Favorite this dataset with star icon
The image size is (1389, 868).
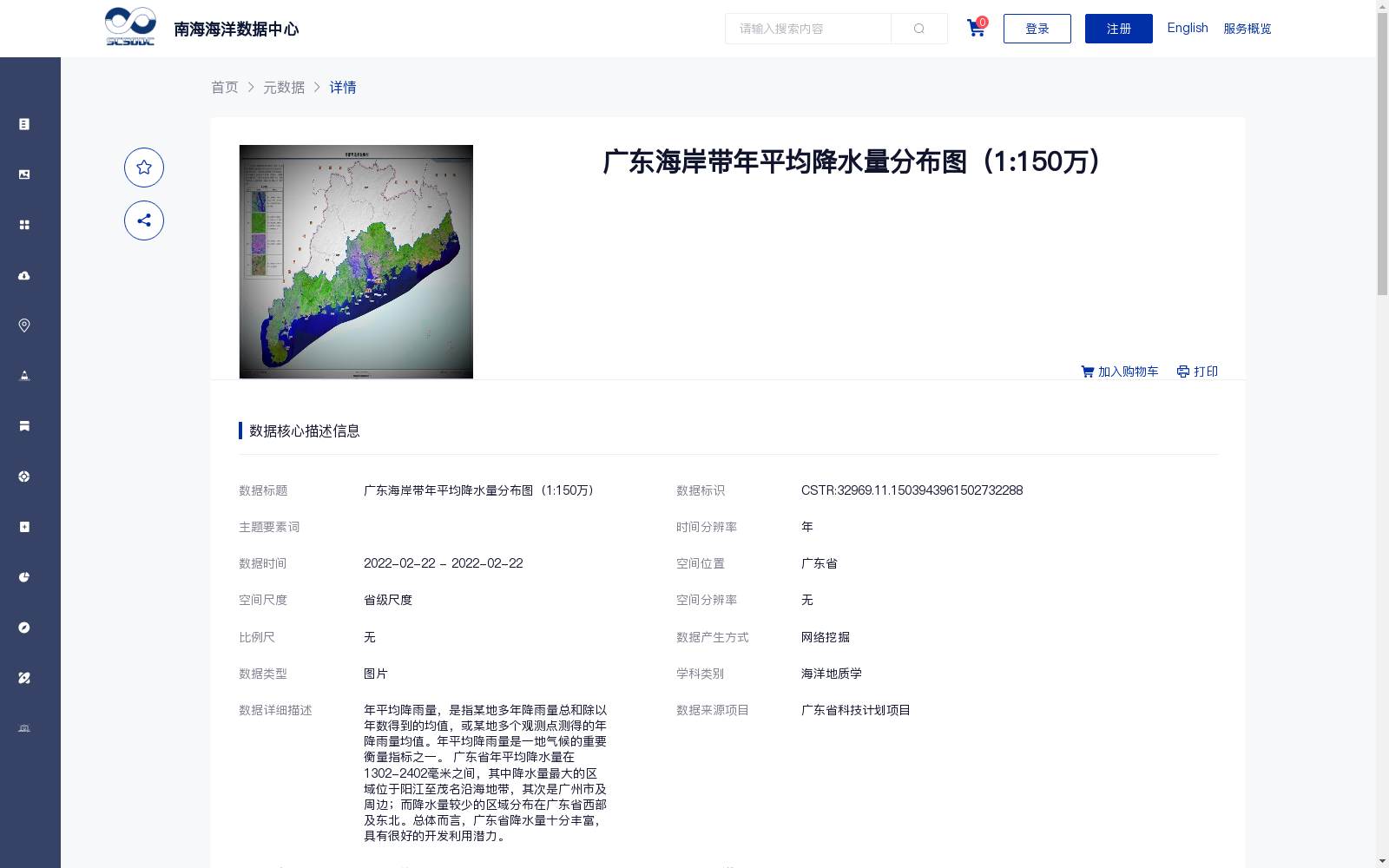pos(144,168)
